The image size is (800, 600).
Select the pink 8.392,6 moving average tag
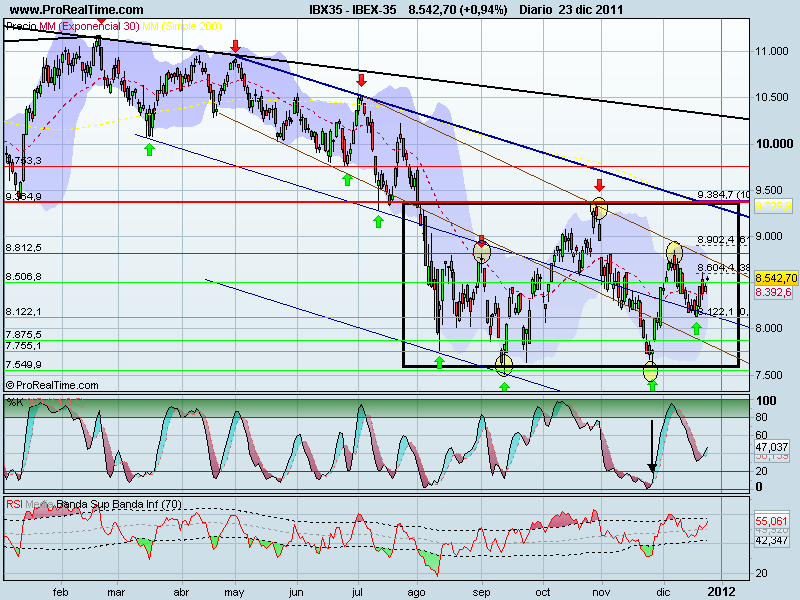click(773, 292)
